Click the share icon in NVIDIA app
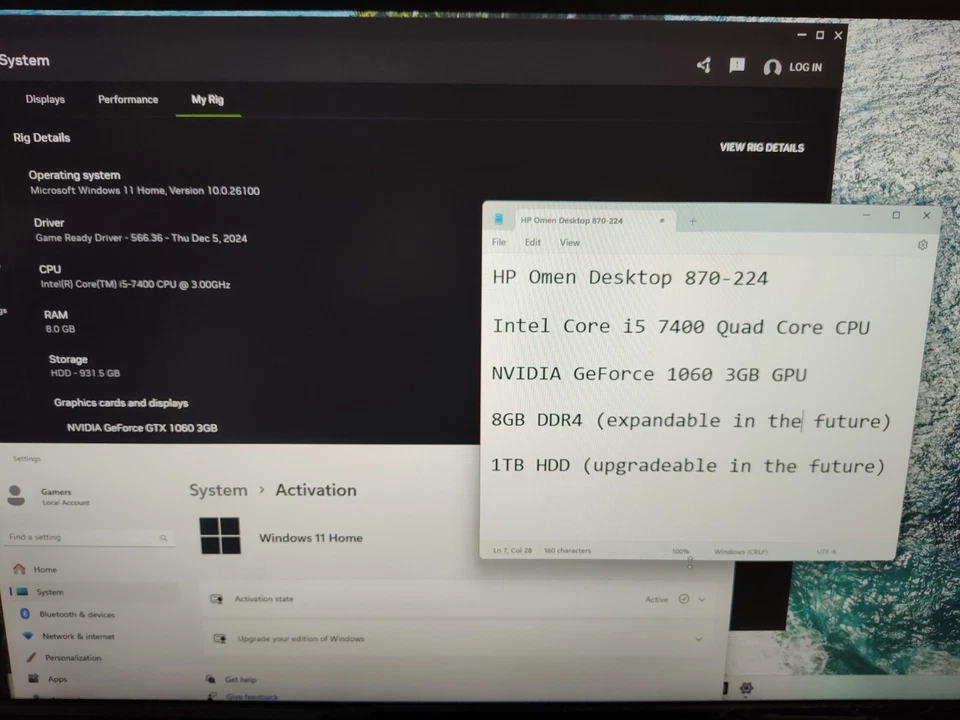 tap(704, 65)
